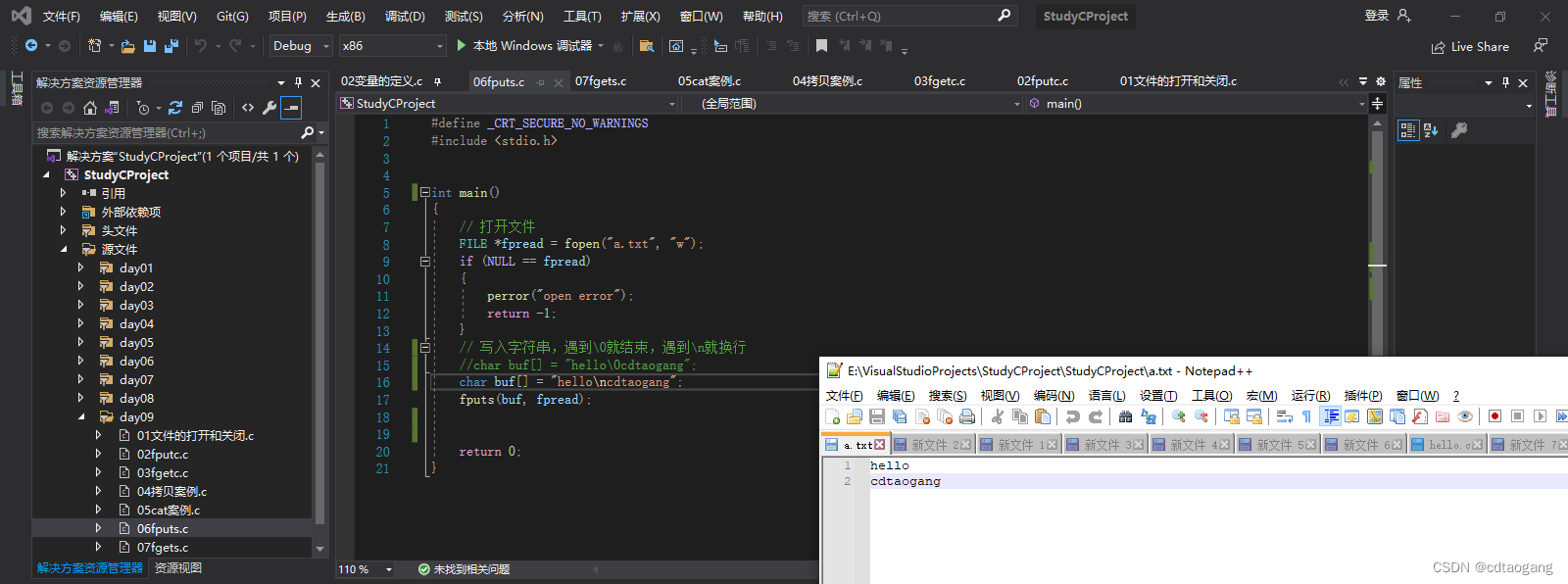This screenshot has height=584, width=1568.
Task: Toggle Notepad++ show all characters icon
Action: coord(1306,416)
